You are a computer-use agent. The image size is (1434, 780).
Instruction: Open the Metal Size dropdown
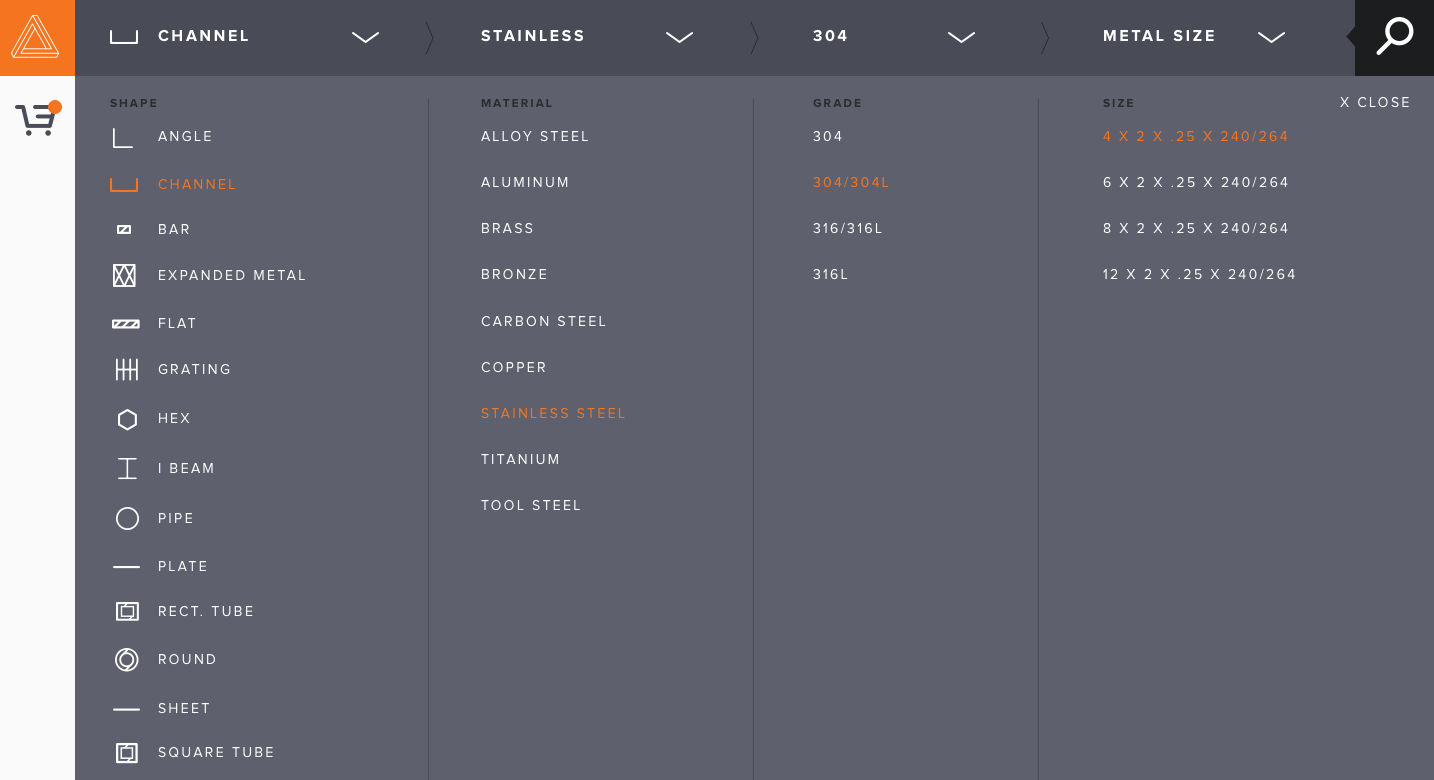tap(1271, 37)
